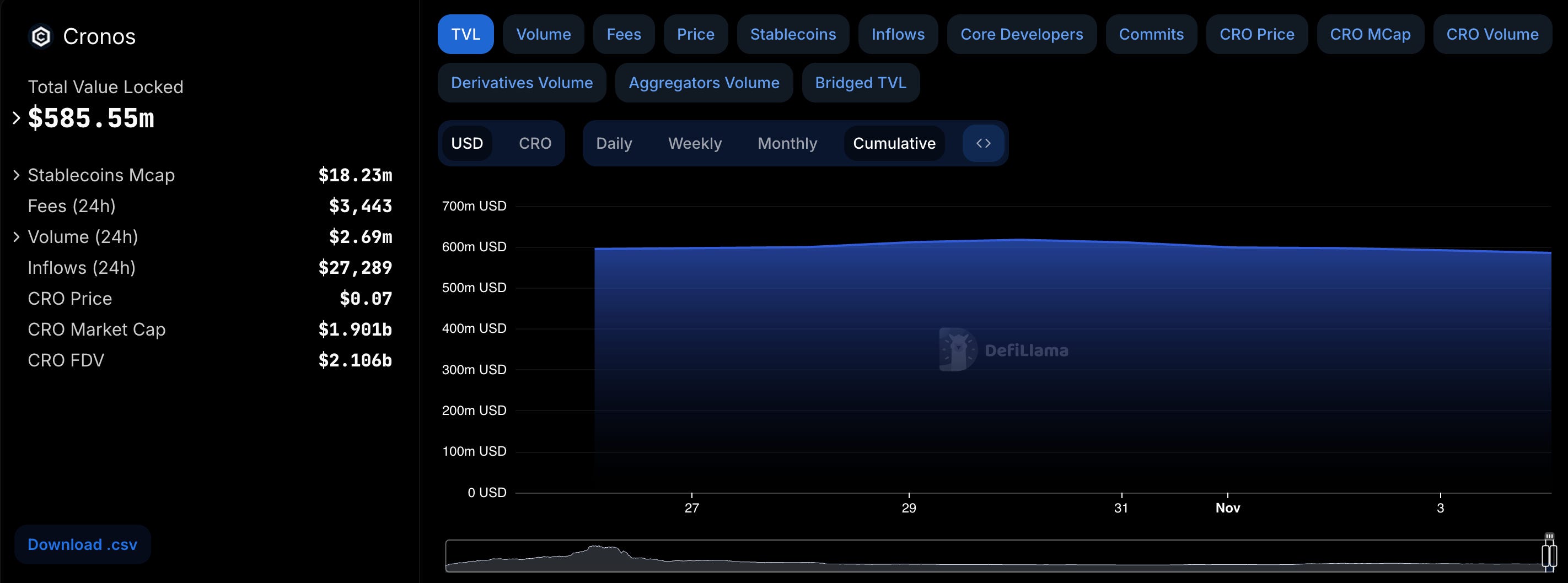The image size is (1568, 583).
Task: Toggle the Inflows chart series
Action: click(x=898, y=34)
